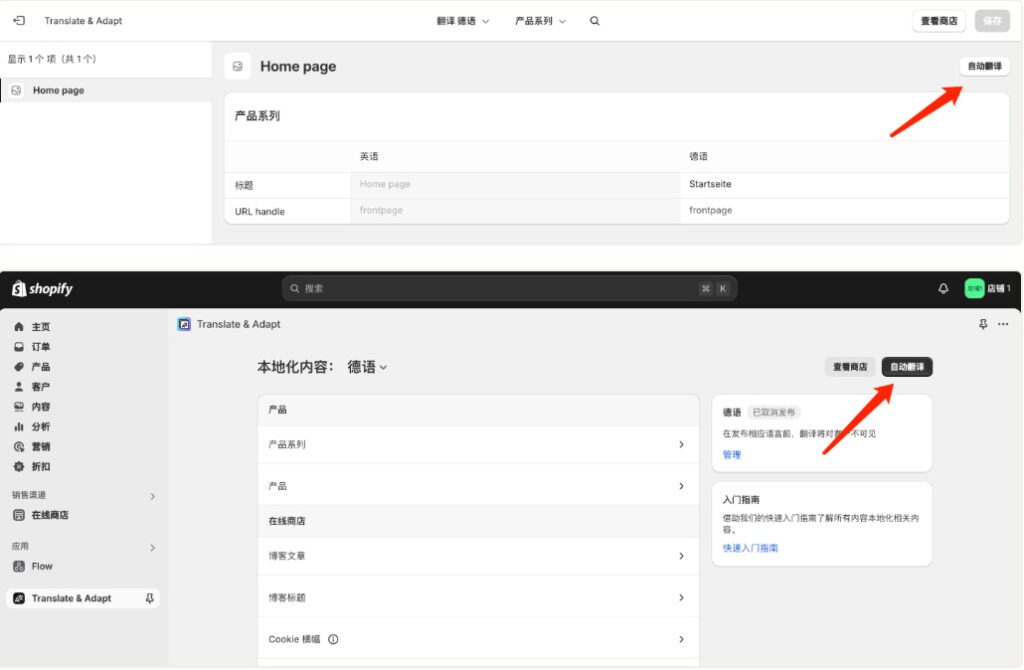
Task: Click the exit icon beside Translate & Adapt
Action: click(x=19, y=20)
